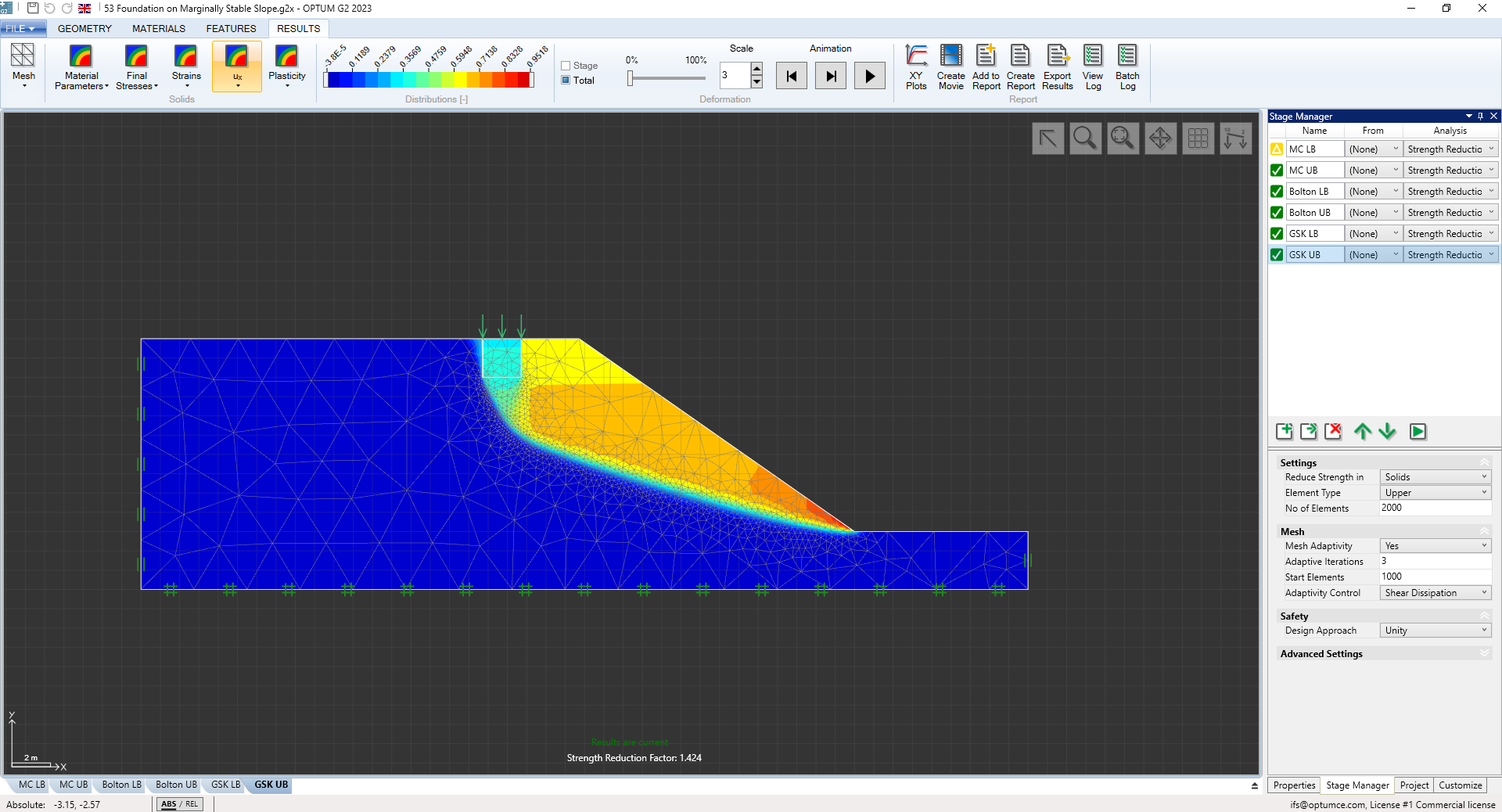Activate the zoom magnifier tool
The image size is (1502, 812).
[x=1086, y=138]
